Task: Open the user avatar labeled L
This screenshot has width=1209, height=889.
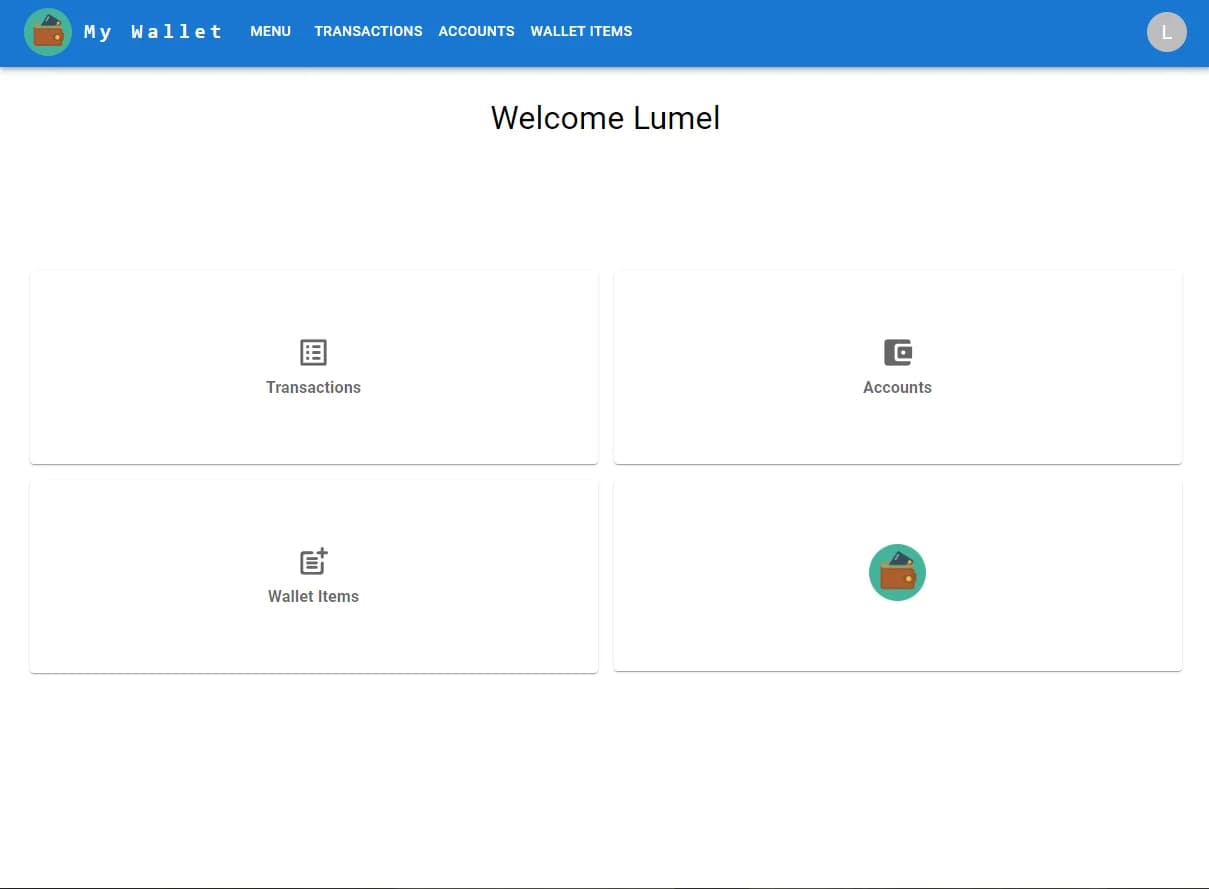Action: pyautogui.click(x=1166, y=32)
